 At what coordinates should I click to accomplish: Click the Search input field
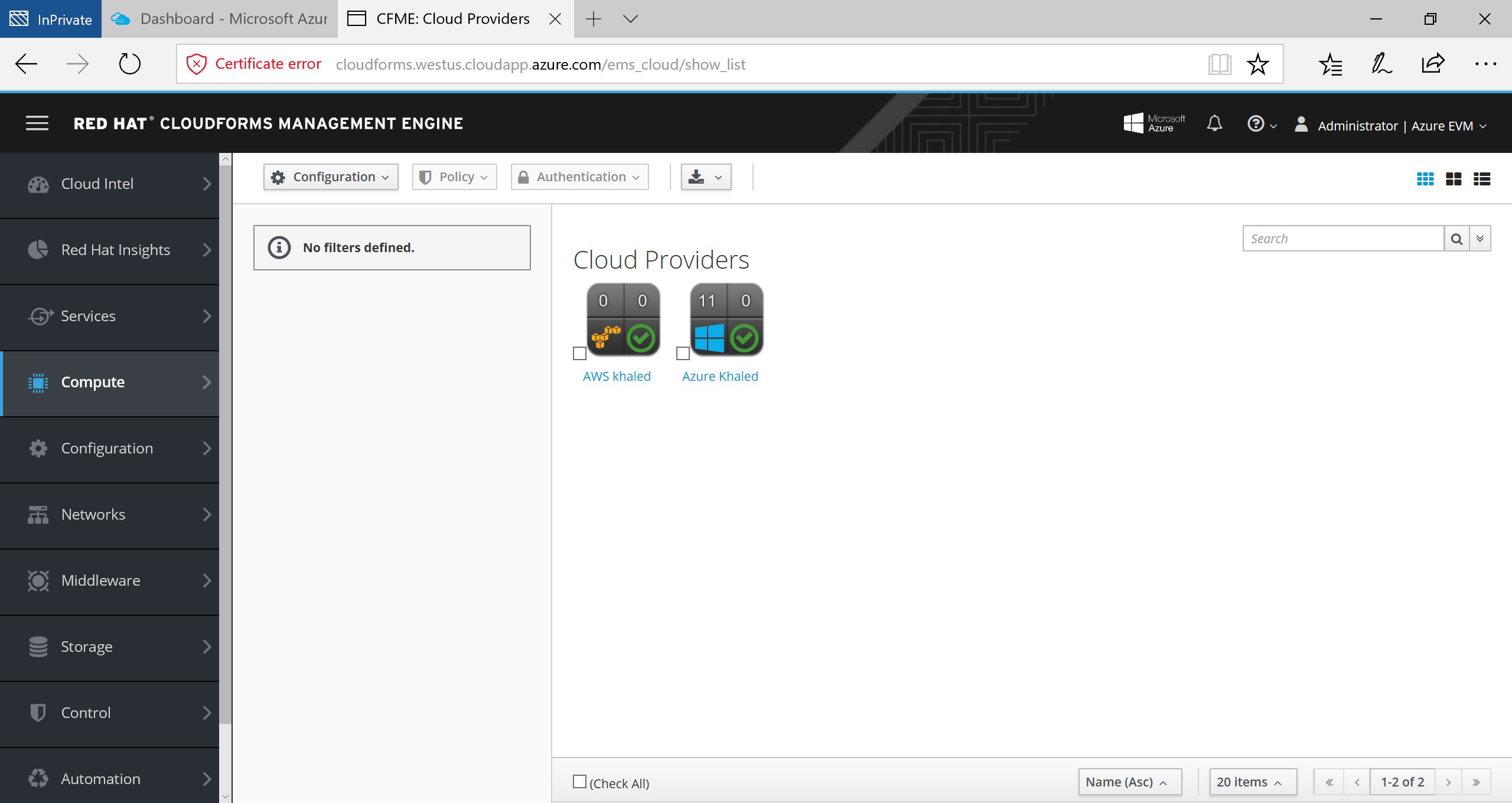1343,239
